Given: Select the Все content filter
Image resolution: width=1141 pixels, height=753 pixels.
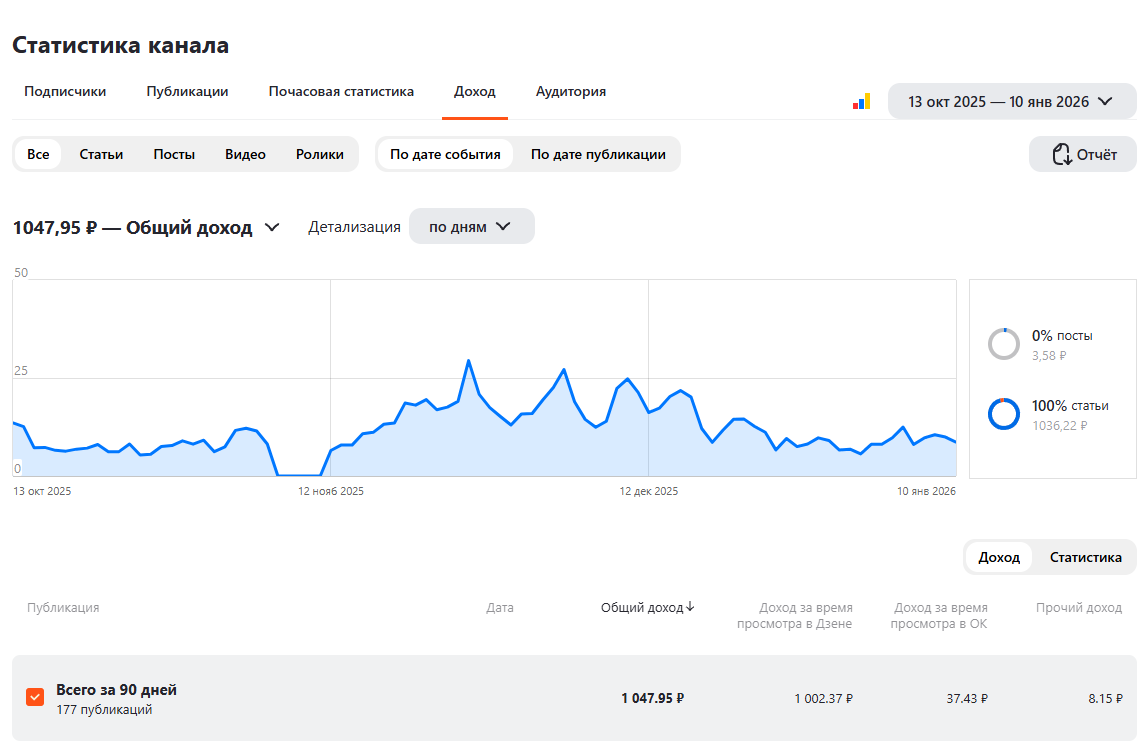Looking at the screenshot, I should (38, 154).
